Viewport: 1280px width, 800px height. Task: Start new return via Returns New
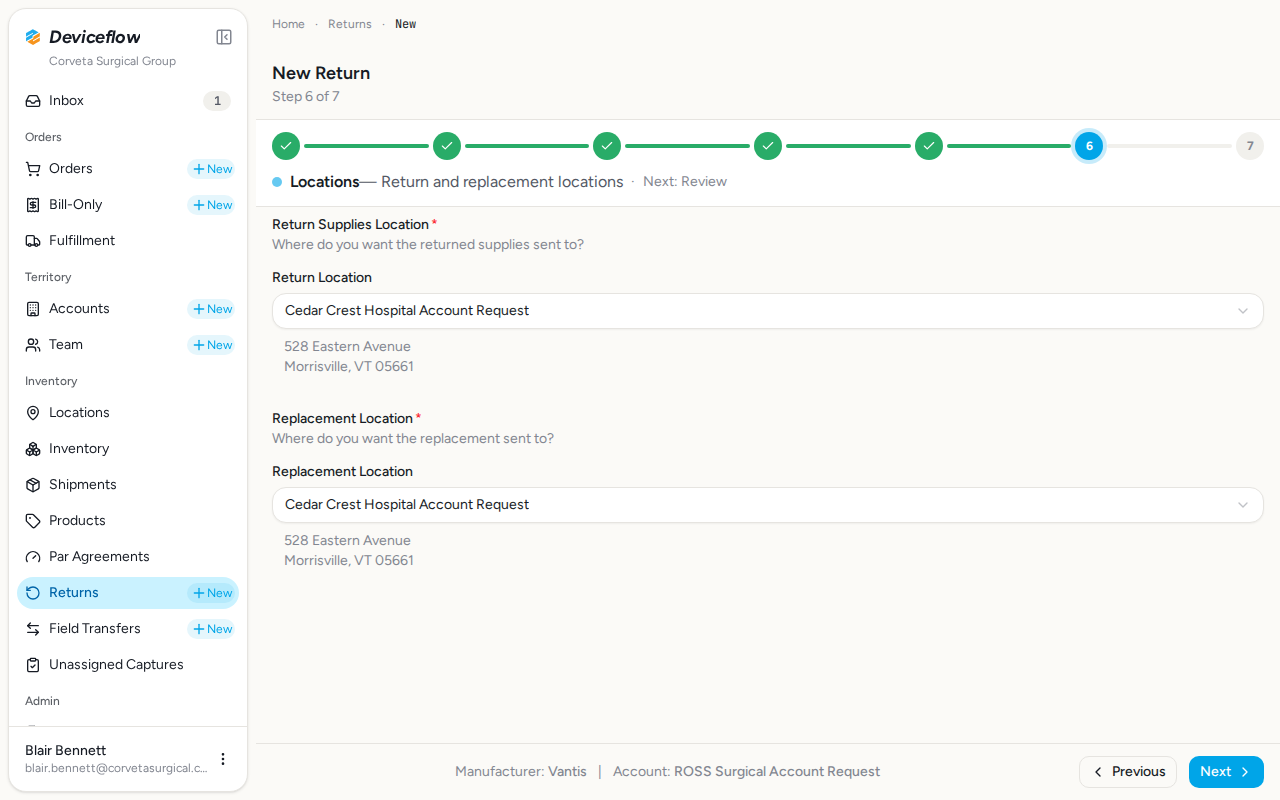pyautogui.click(x=211, y=593)
